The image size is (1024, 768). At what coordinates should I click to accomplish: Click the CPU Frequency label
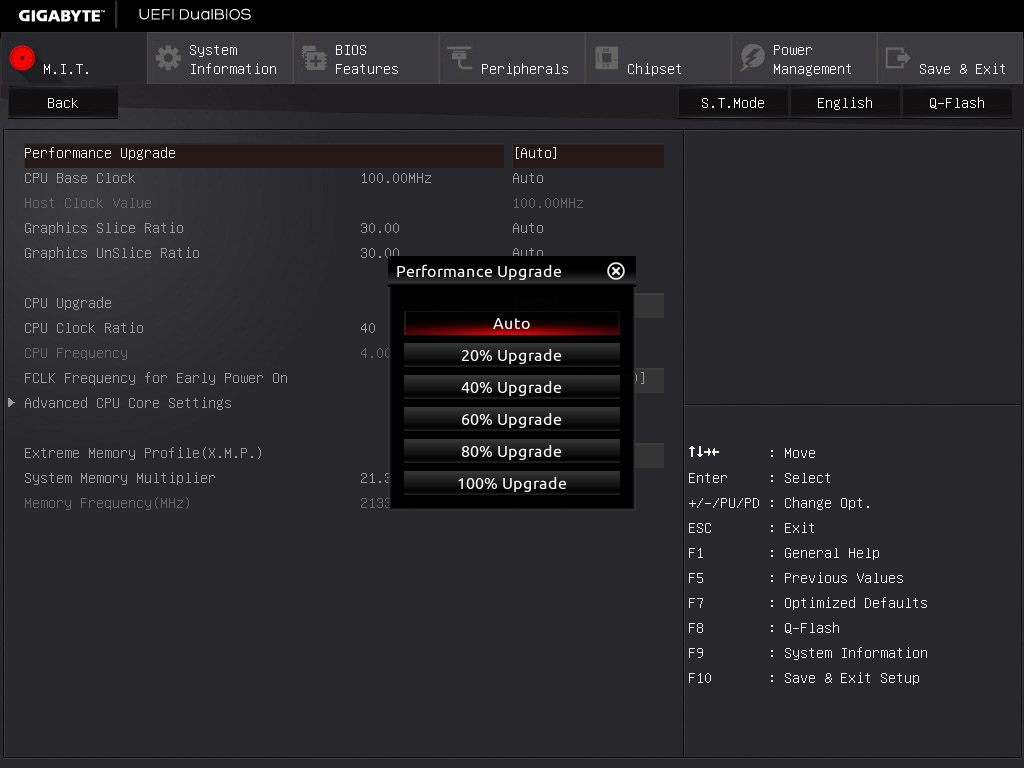coord(76,353)
